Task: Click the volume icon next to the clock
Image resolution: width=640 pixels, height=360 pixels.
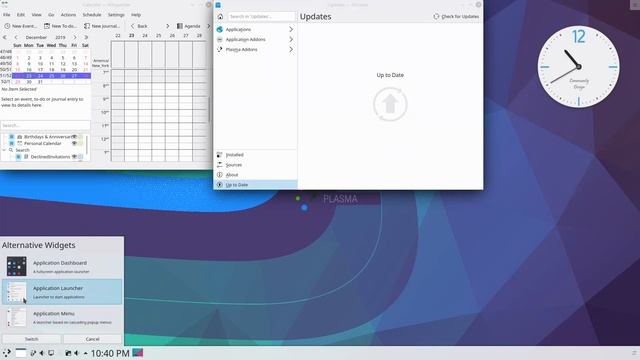Action: click(76, 353)
